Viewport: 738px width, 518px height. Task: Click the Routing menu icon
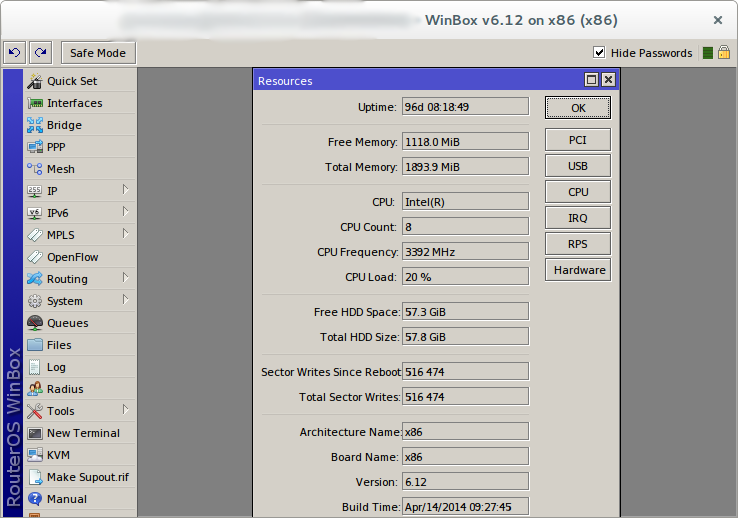pos(35,279)
